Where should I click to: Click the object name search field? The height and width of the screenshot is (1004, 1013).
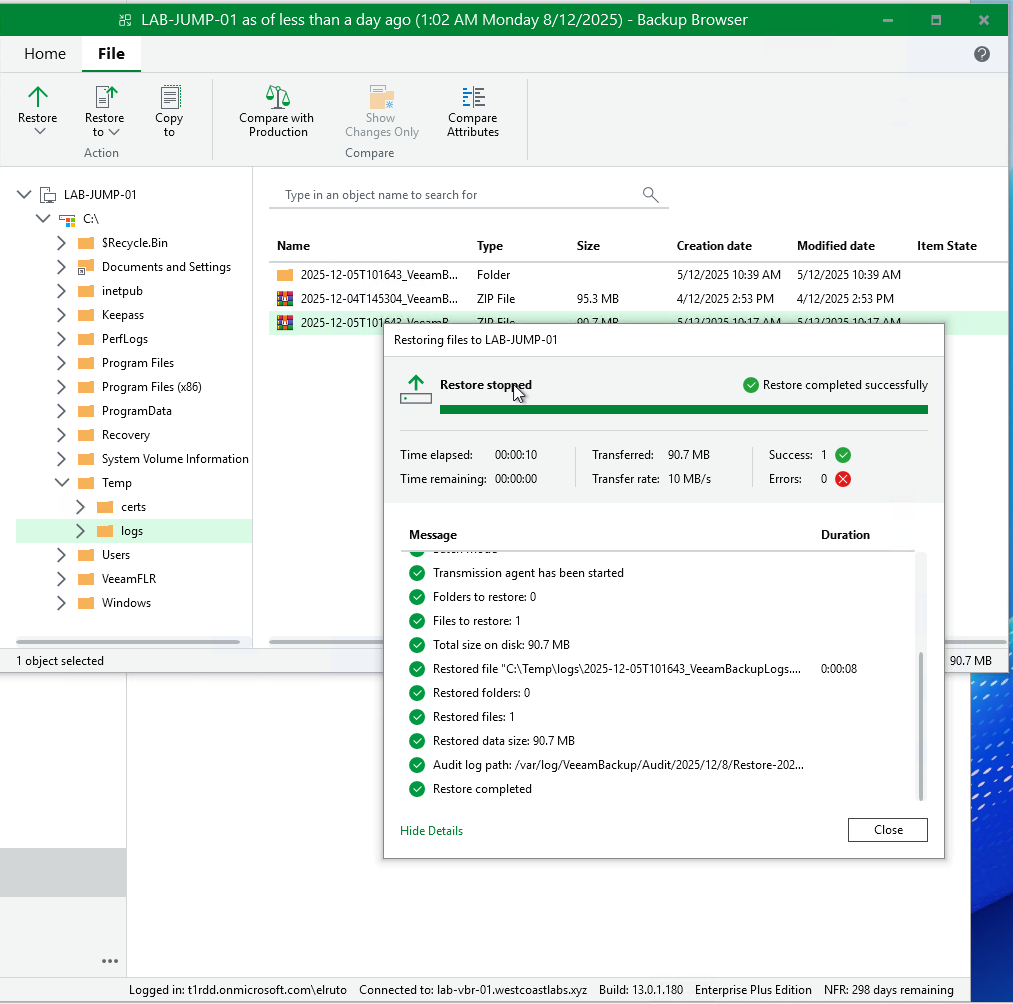455,195
